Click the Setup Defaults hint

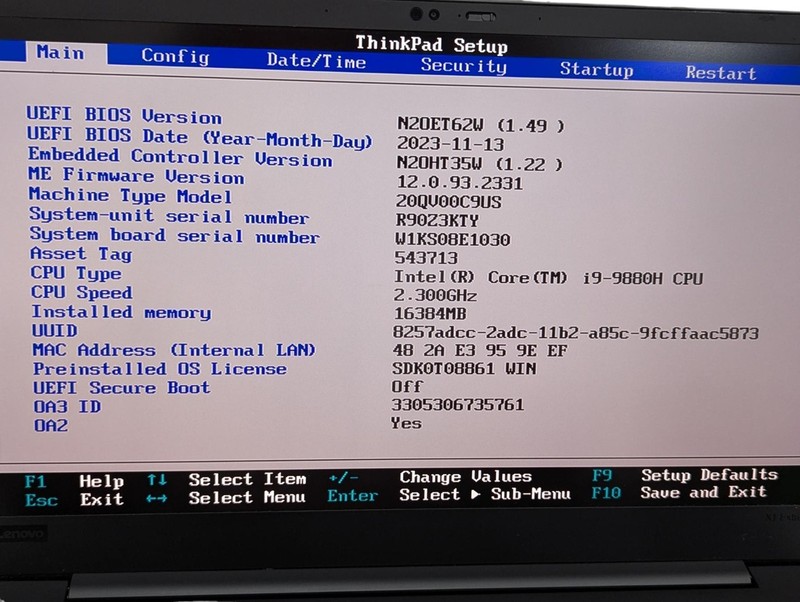[x=709, y=474]
